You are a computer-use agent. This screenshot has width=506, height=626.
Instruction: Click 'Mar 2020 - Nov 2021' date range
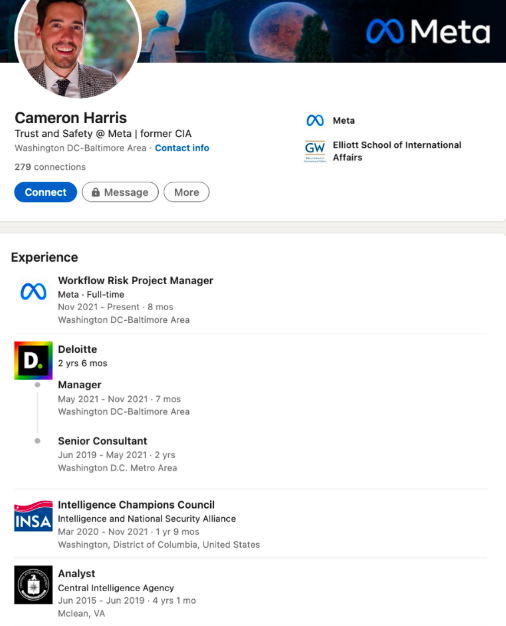(103, 532)
